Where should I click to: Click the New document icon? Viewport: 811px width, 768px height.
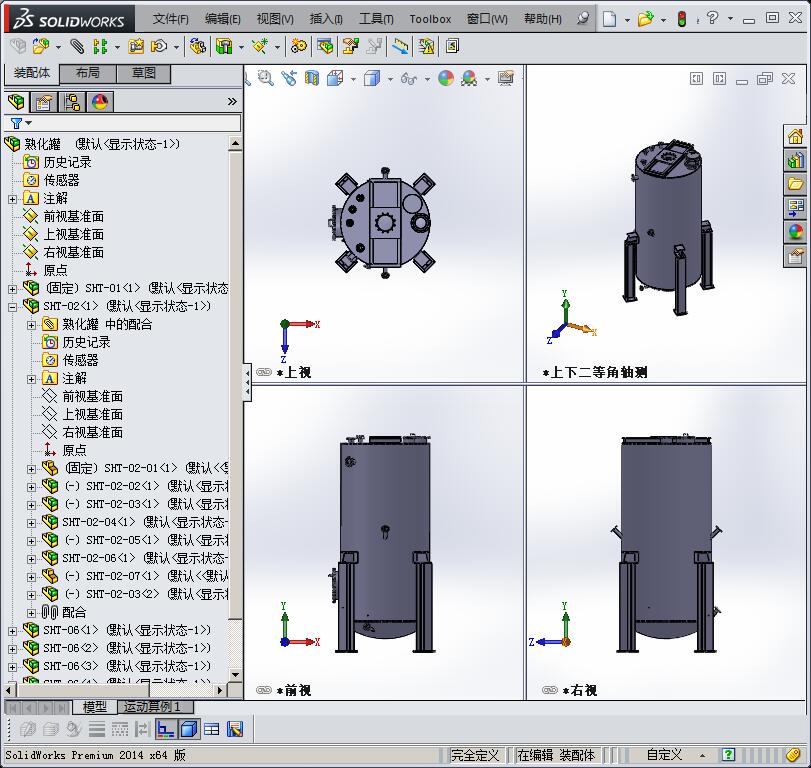click(x=610, y=19)
